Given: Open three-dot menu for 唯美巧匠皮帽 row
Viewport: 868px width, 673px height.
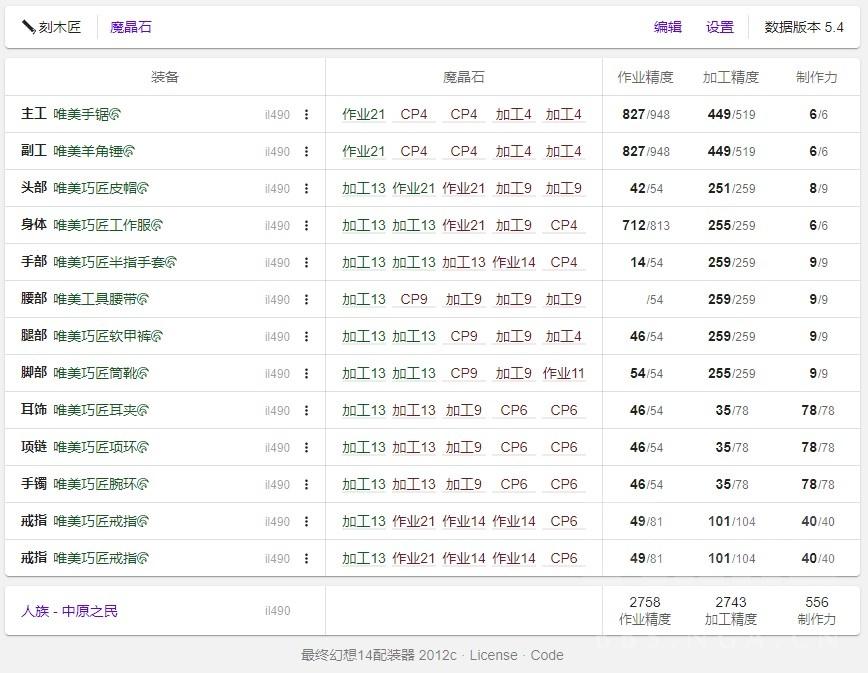Looking at the screenshot, I should pyautogui.click(x=306, y=189).
